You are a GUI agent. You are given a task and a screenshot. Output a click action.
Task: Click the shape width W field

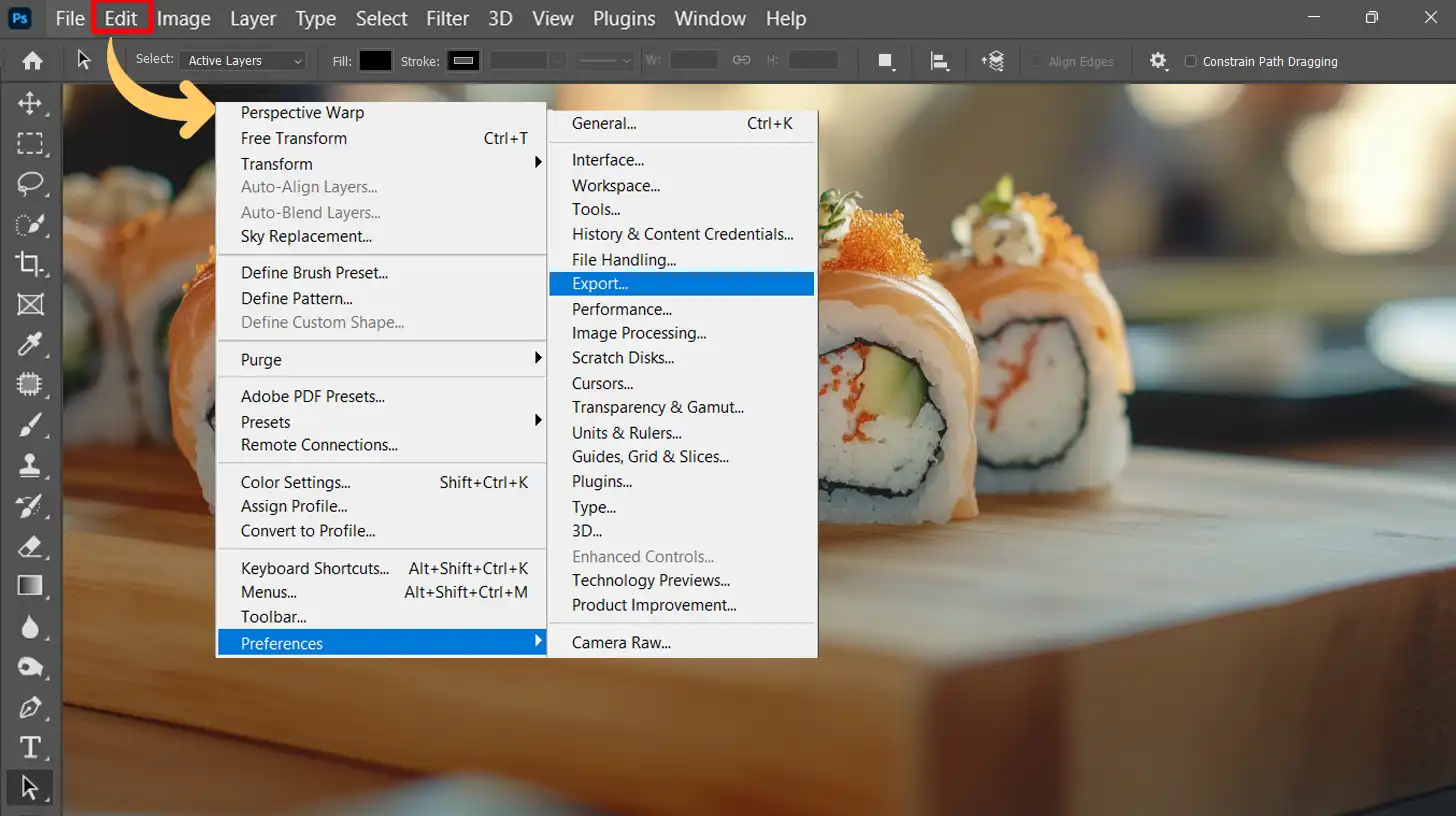694,61
